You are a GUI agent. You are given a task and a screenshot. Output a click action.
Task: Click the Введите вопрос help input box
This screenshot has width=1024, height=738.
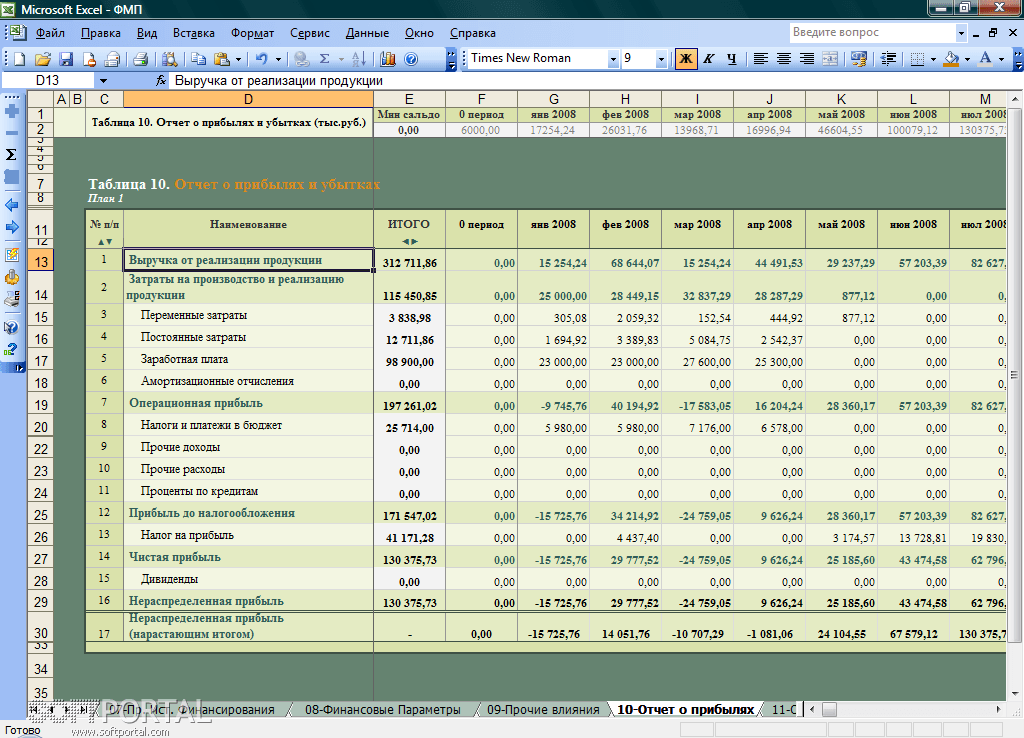(872, 32)
